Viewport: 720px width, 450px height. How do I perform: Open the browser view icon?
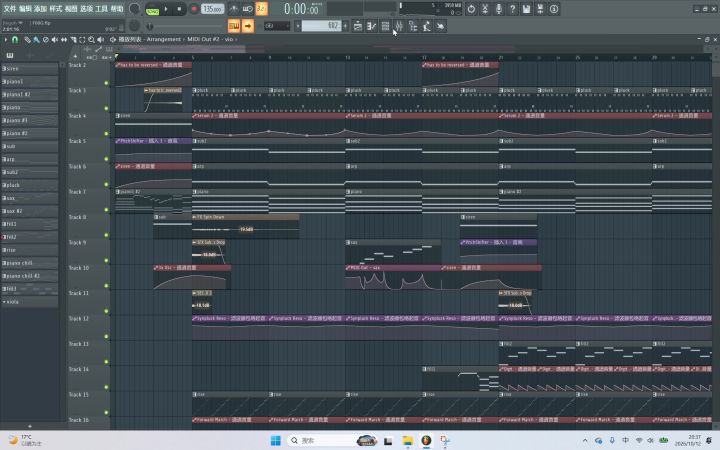click(x=413, y=26)
